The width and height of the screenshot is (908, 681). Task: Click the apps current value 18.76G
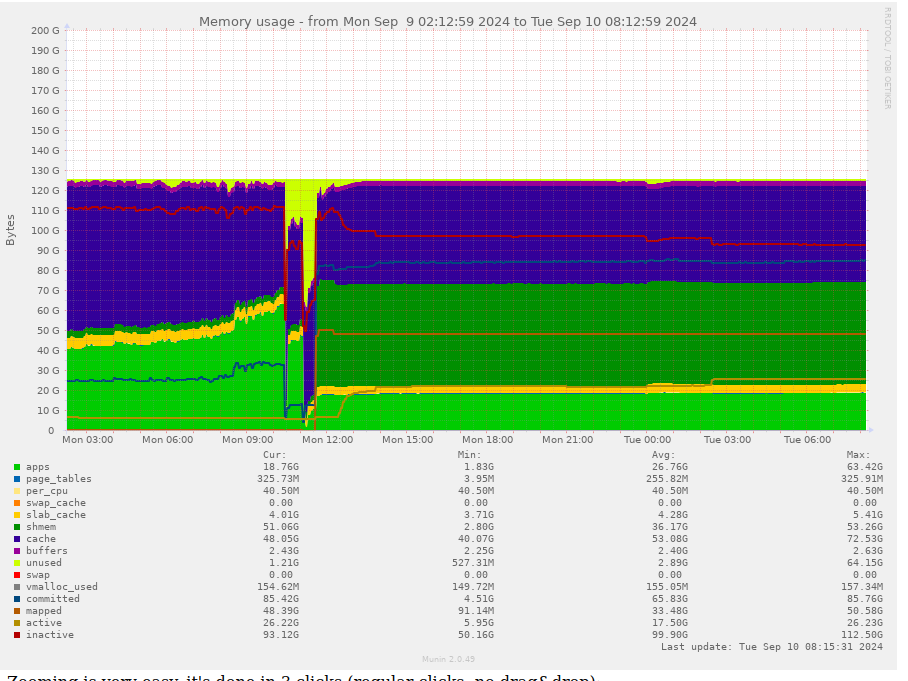pyautogui.click(x=281, y=467)
